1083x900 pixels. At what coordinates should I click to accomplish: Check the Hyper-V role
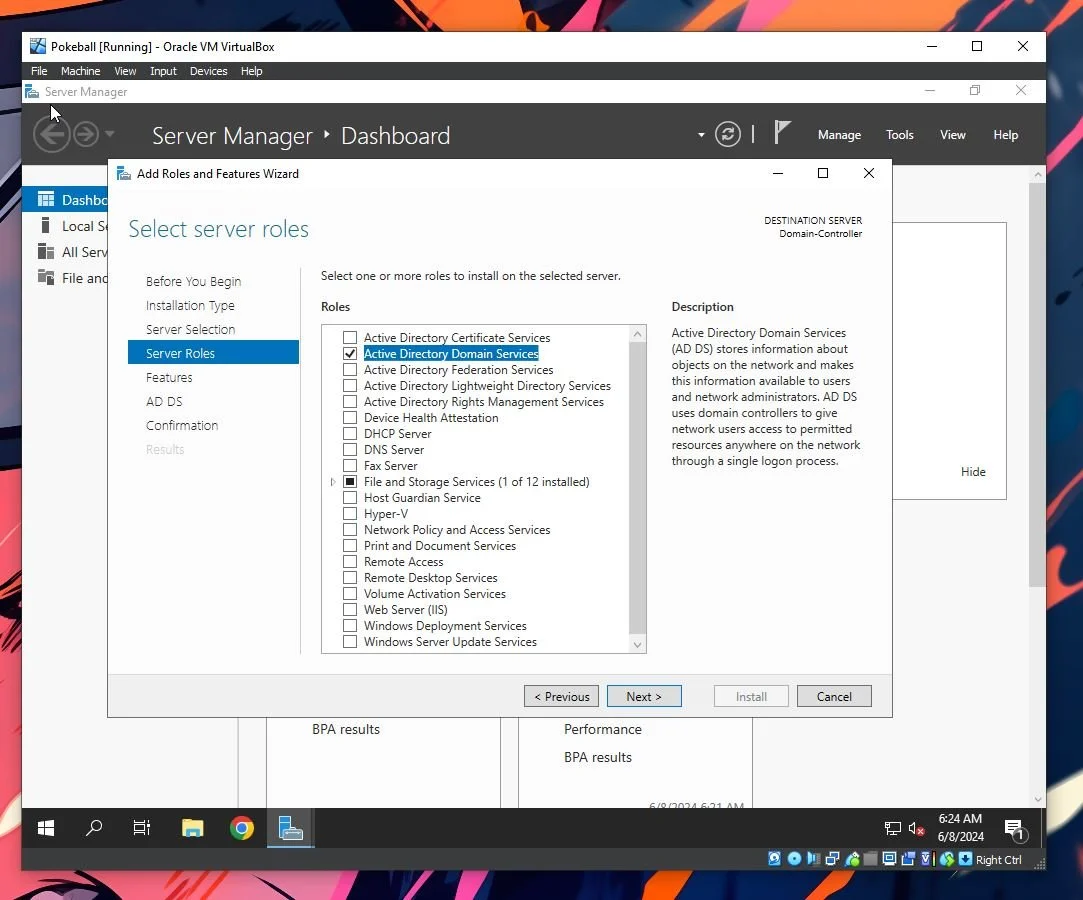[x=350, y=514]
